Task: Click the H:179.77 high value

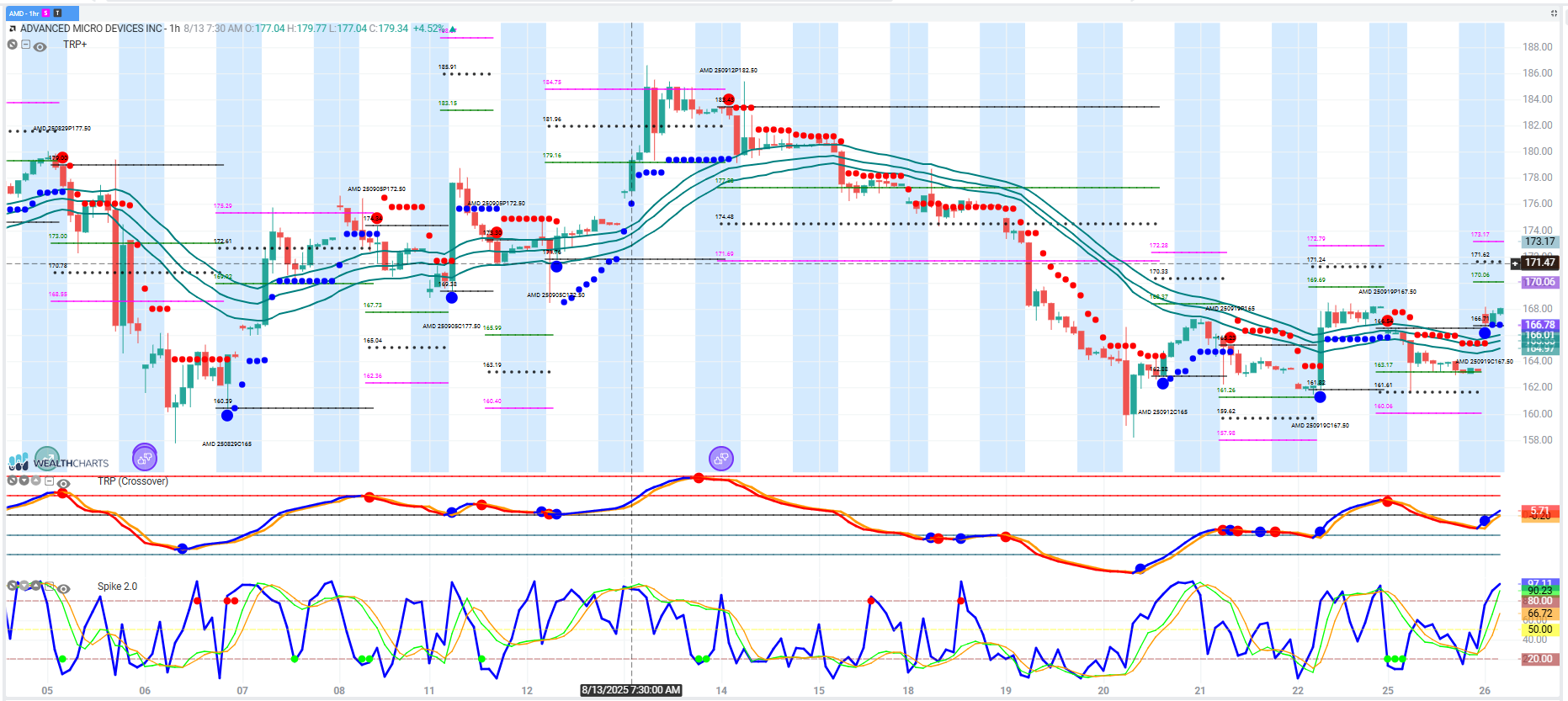Action: click(x=306, y=29)
